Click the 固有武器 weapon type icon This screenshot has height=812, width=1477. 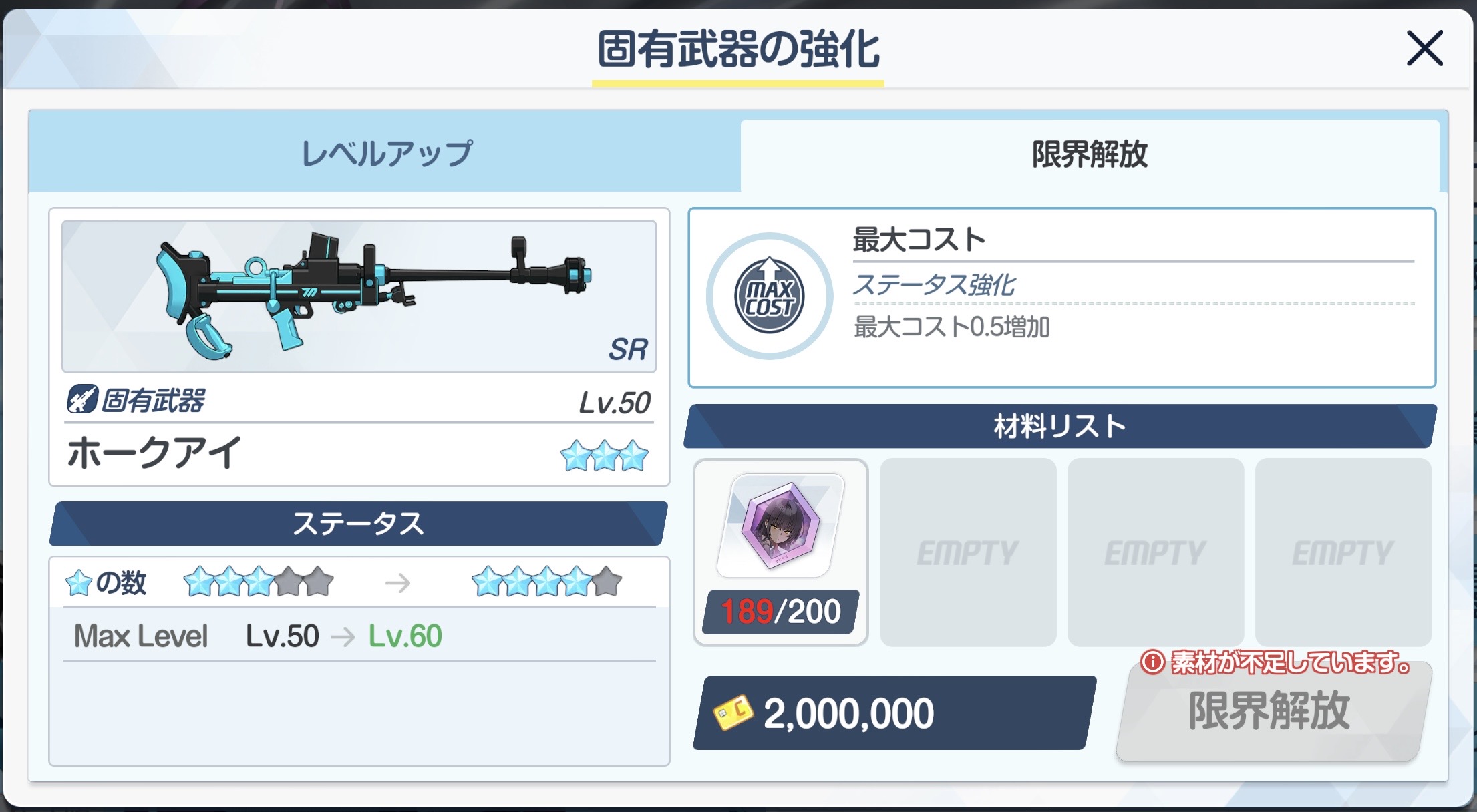tap(82, 399)
